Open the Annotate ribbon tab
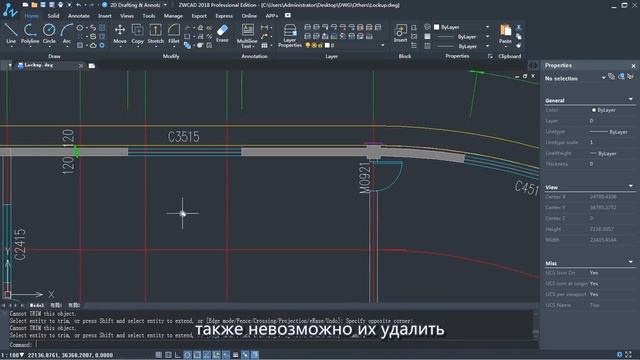This screenshot has width=640, height=360. [x=79, y=16]
